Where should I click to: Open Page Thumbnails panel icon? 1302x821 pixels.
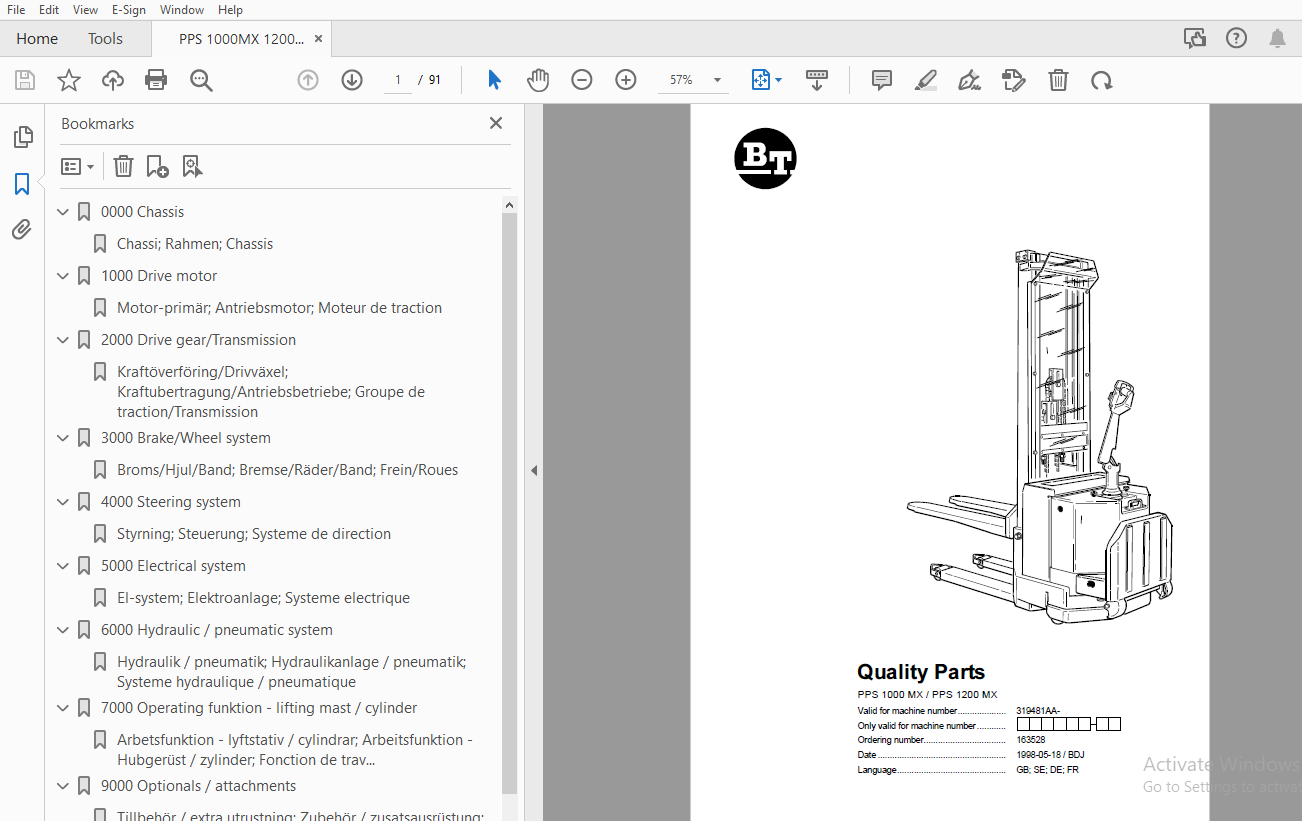pos(22,137)
